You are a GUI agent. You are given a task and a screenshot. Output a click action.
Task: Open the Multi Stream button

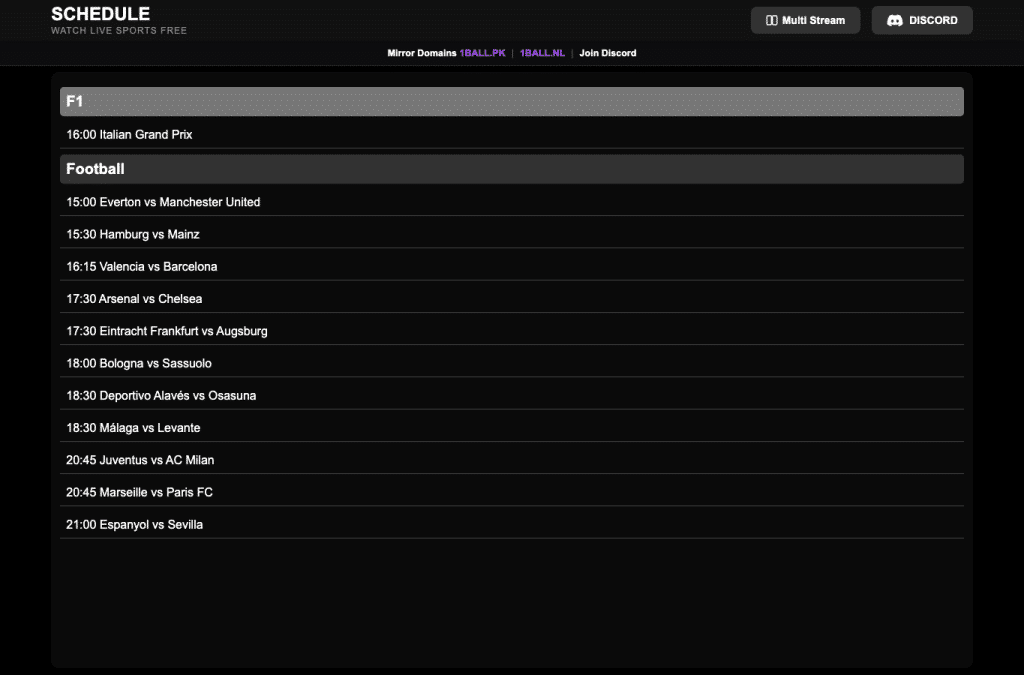click(805, 20)
